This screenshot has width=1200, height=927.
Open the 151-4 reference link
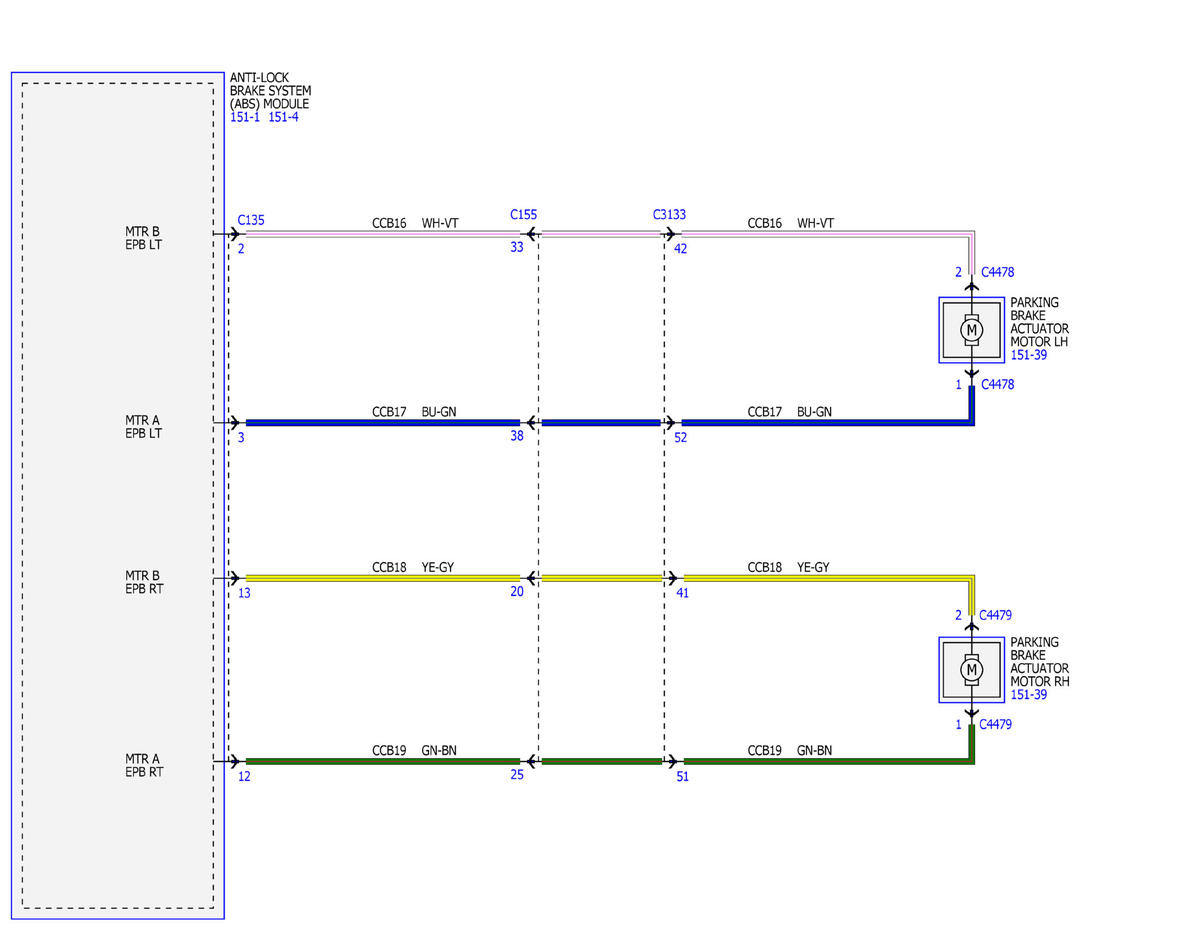tap(284, 117)
